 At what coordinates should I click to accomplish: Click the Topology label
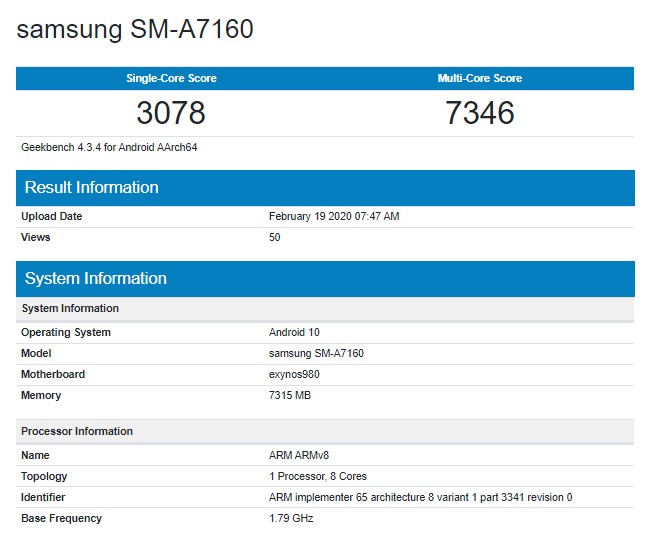(x=44, y=477)
